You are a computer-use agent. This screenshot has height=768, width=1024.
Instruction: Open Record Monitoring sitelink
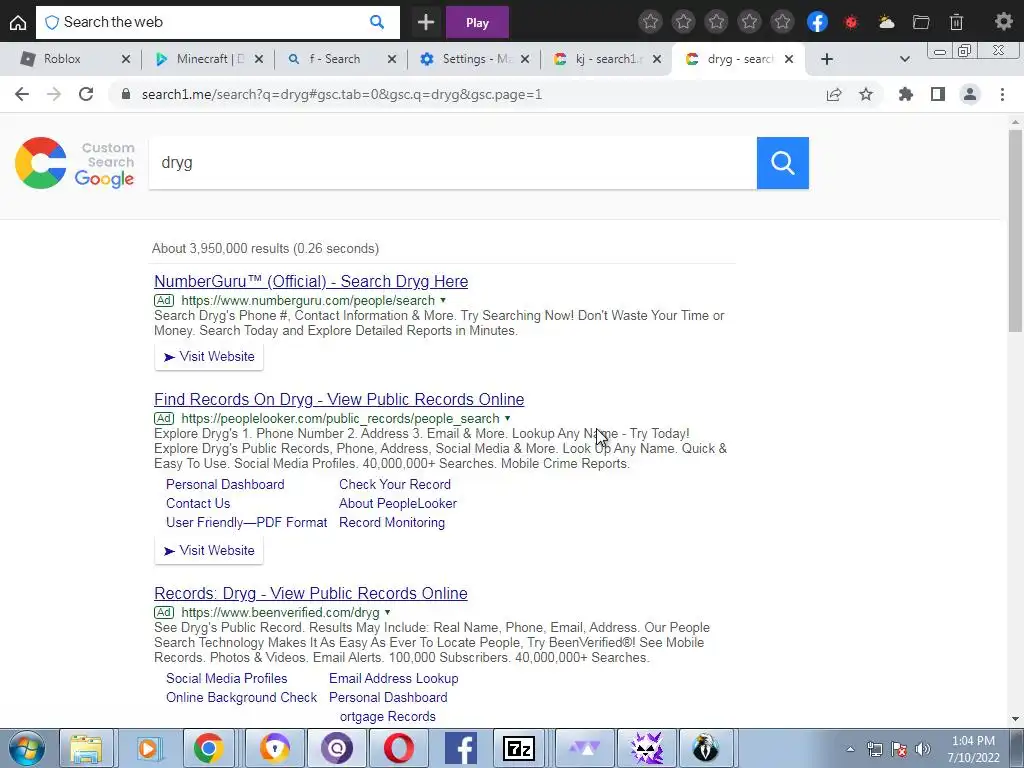[x=392, y=522]
